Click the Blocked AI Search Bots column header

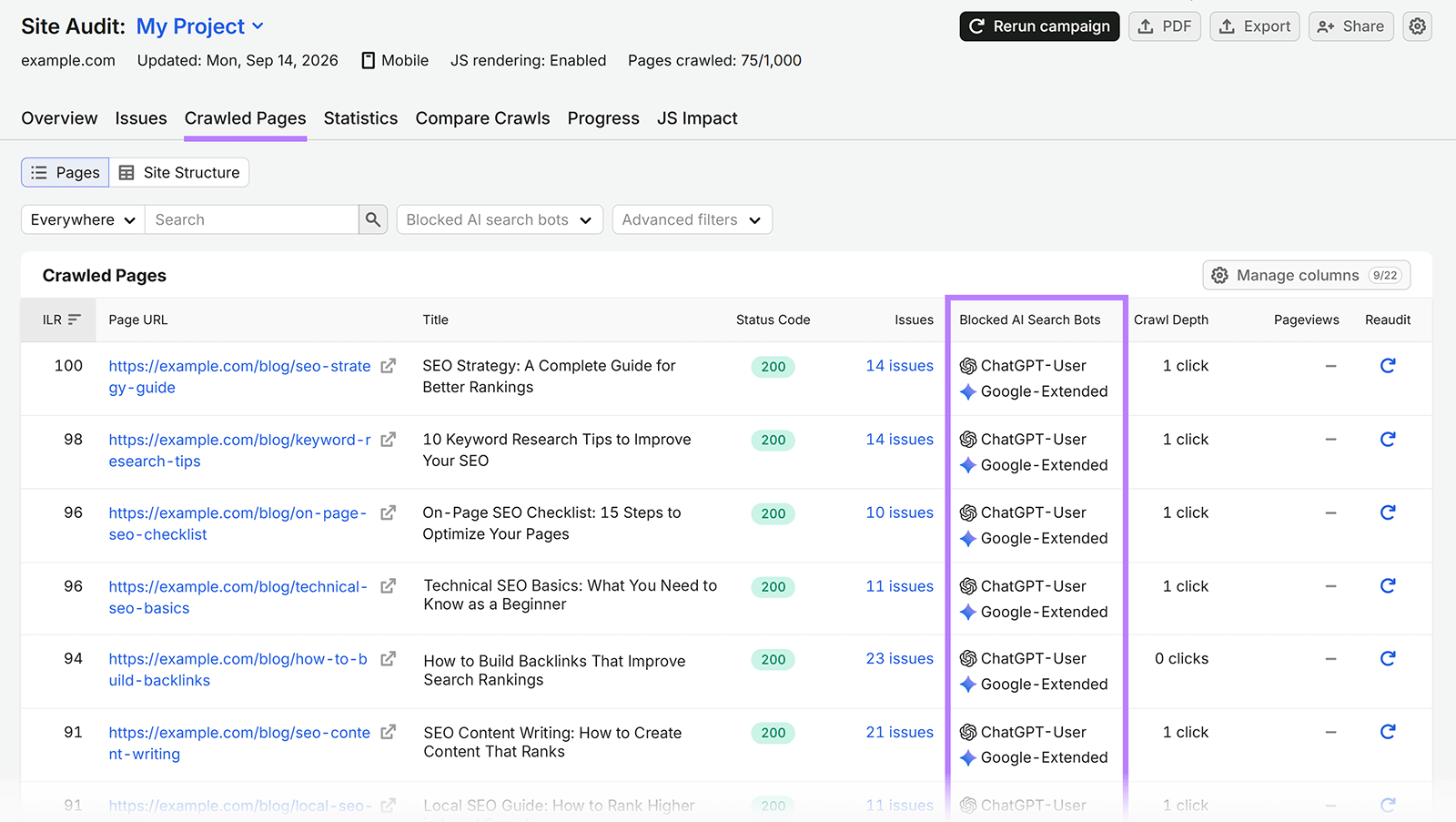pyautogui.click(x=1030, y=320)
